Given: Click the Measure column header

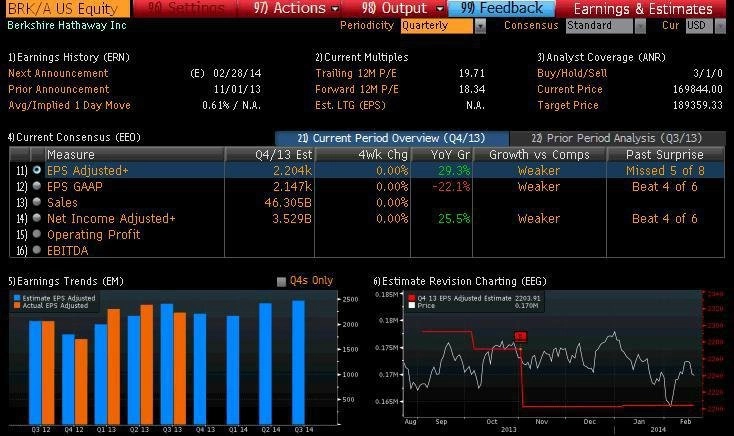Looking at the screenshot, I should (x=134, y=155).
